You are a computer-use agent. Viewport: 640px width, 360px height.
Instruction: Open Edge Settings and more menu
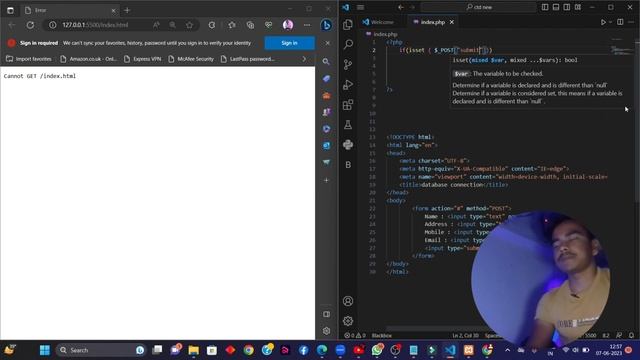pyautogui.click(x=307, y=25)
